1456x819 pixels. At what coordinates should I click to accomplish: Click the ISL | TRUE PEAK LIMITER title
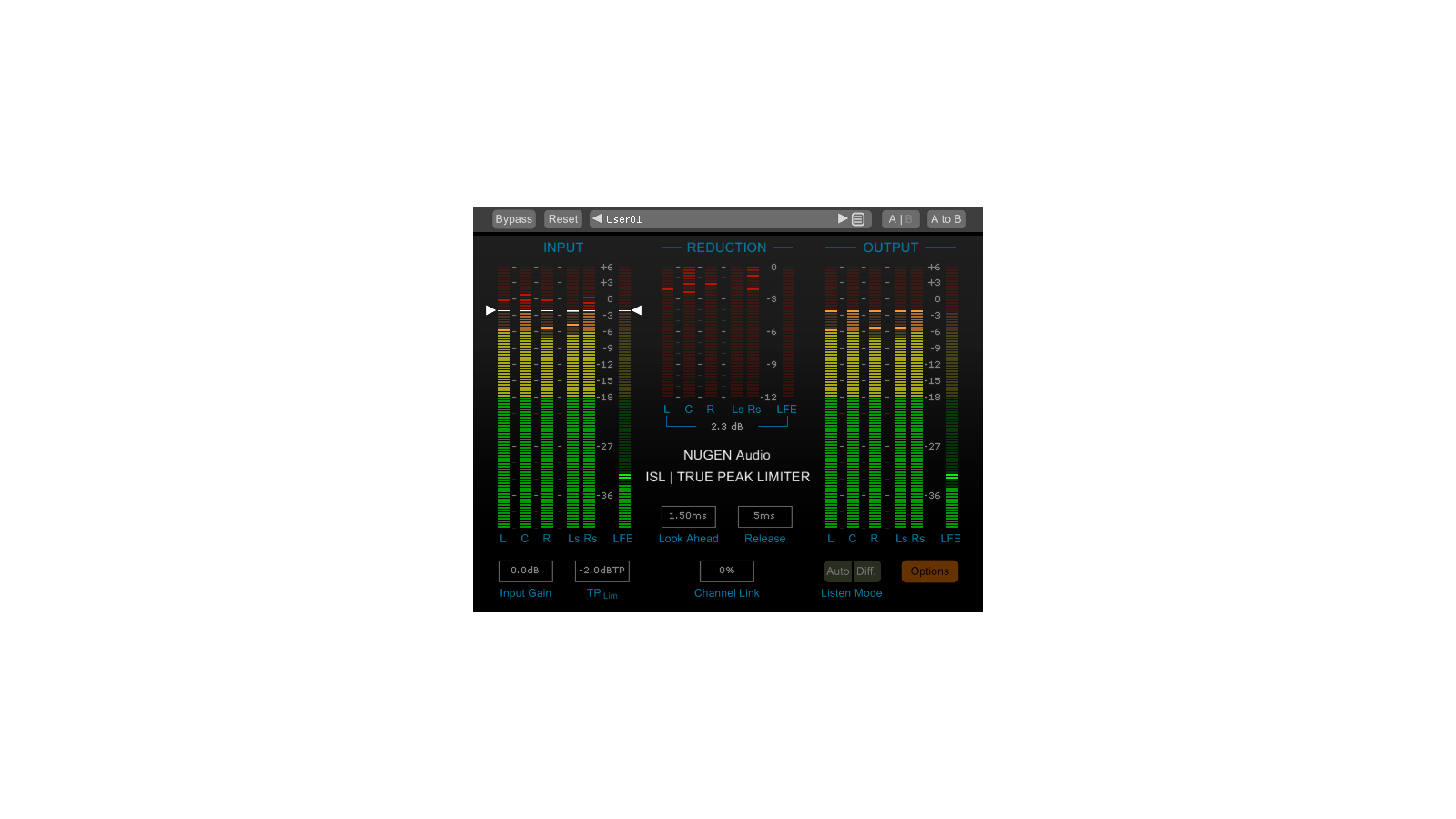click(x=727, y=477)
